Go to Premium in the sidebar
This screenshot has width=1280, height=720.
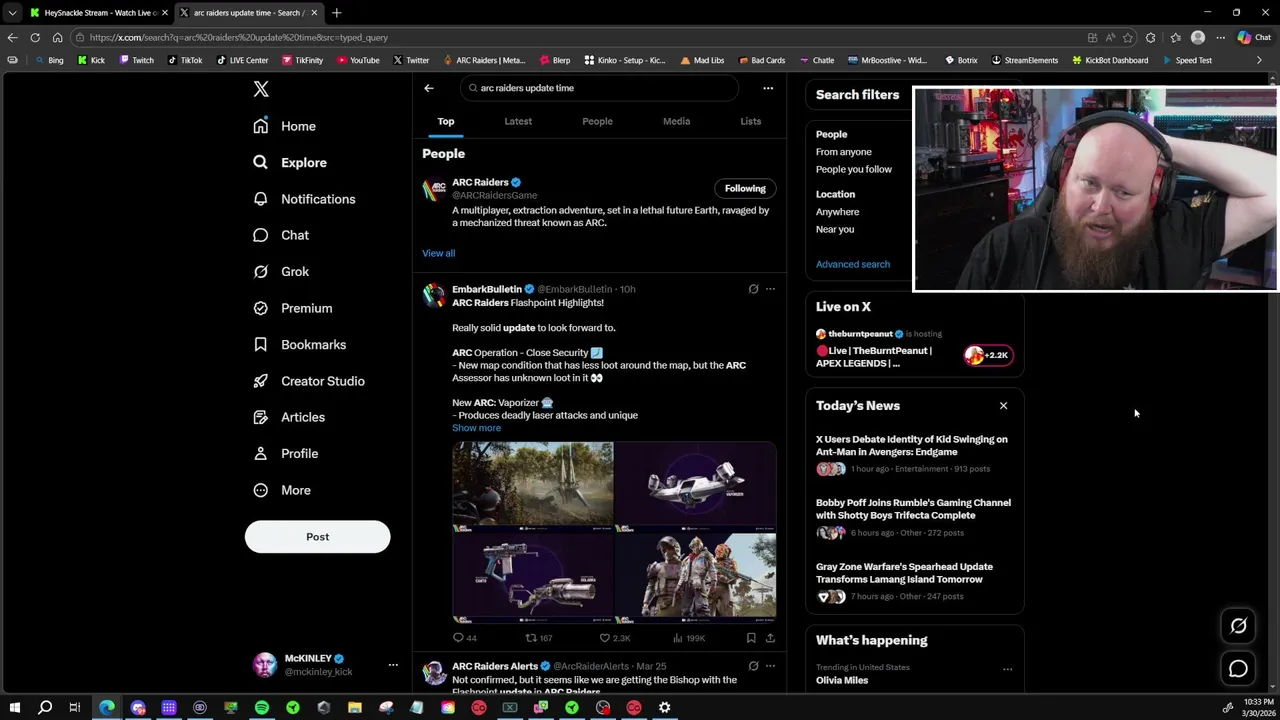[x=292, y=308]
